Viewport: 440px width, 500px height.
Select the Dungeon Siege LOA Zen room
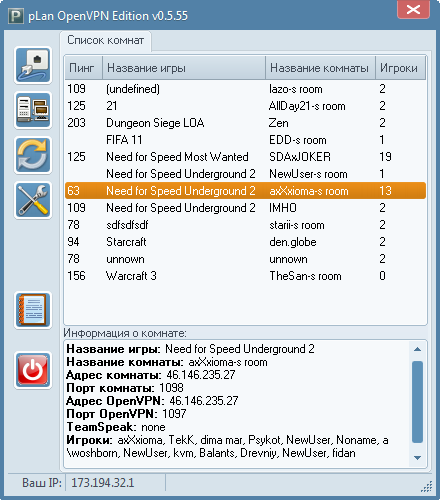click(x=245, y=123)
